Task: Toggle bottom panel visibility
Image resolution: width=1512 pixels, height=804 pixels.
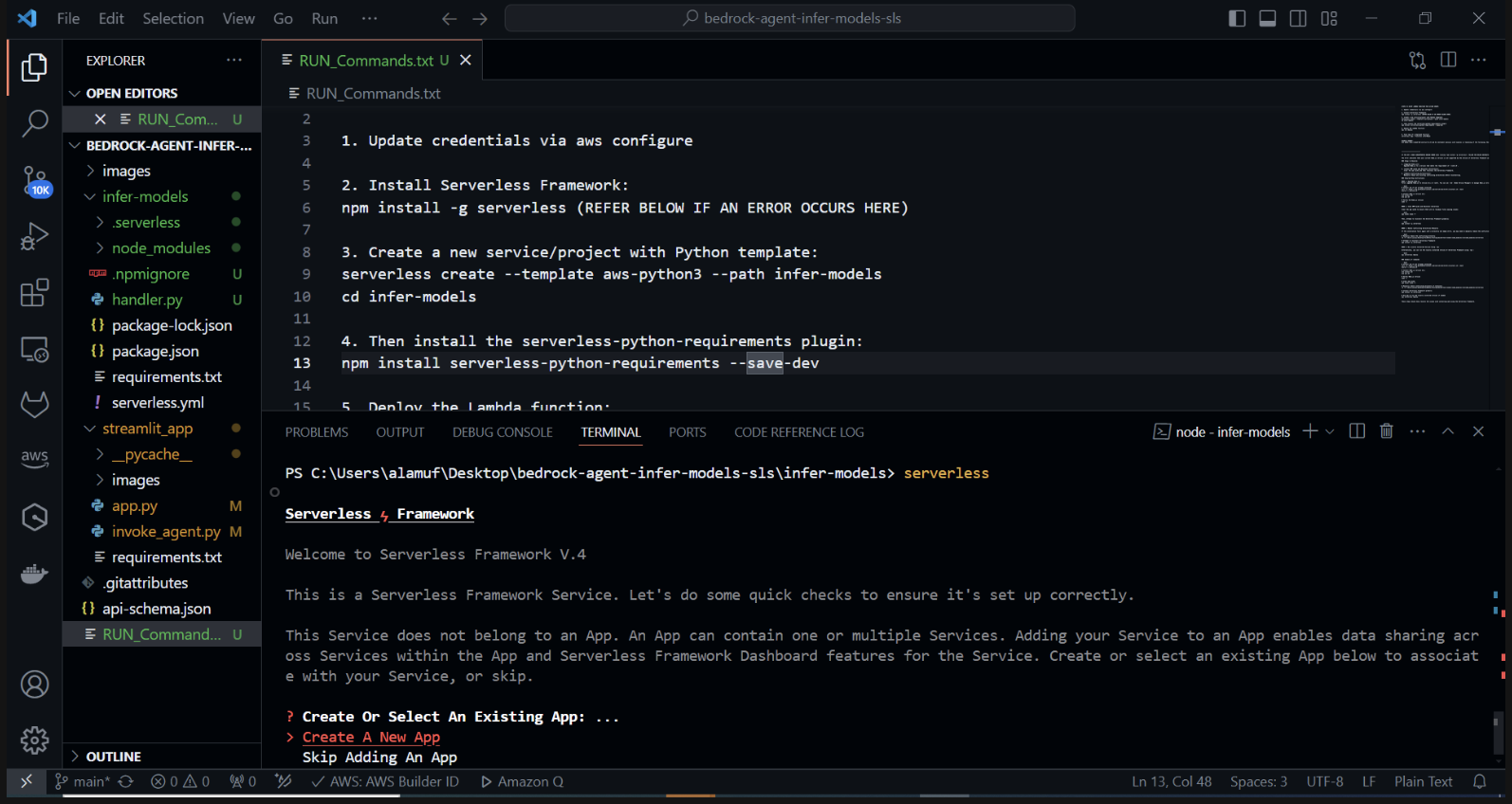Action: 1267,18
